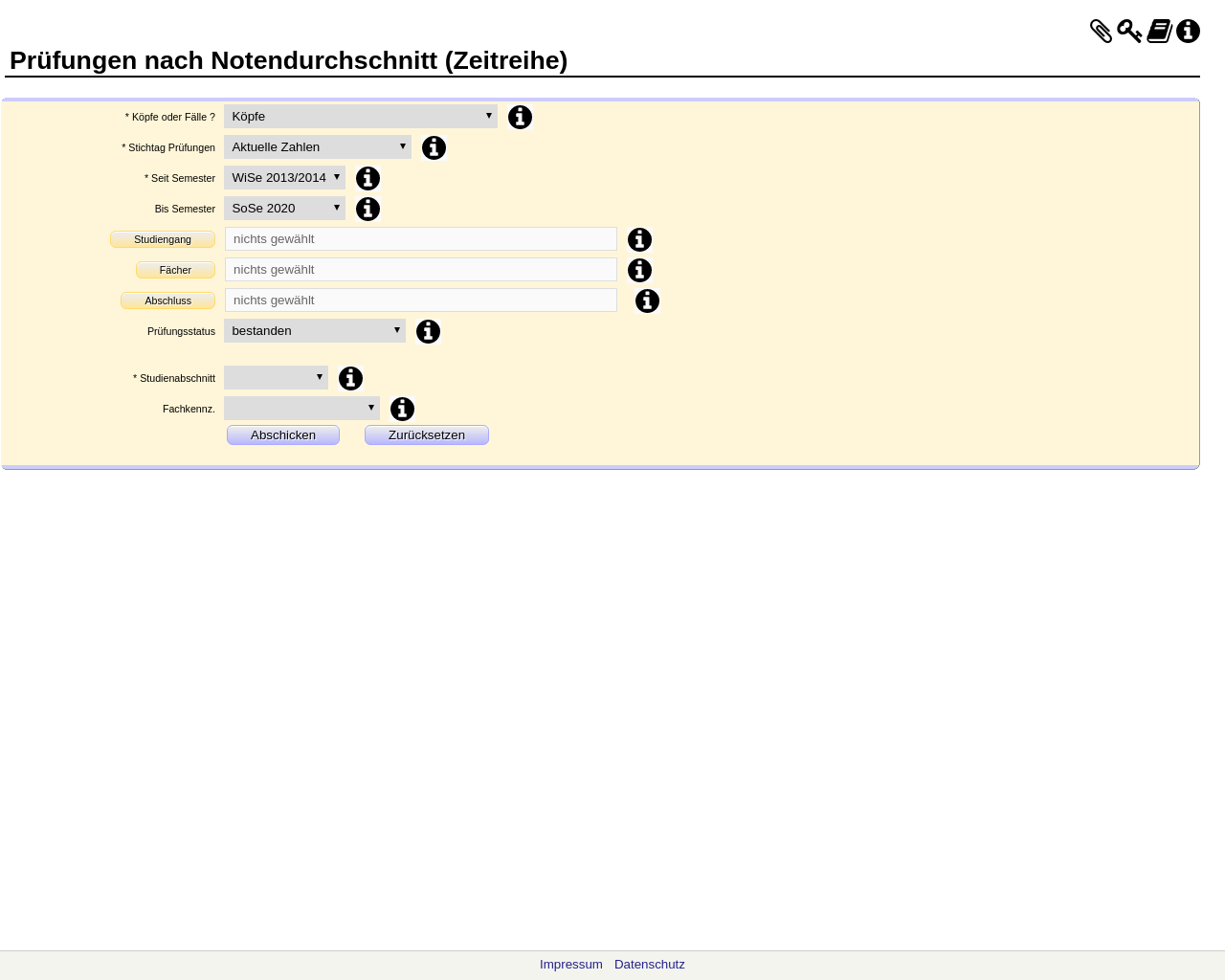Show info for Prüfungsstatus field
Viewport: 1225px width, 980px height.
[x=428, y=331]
